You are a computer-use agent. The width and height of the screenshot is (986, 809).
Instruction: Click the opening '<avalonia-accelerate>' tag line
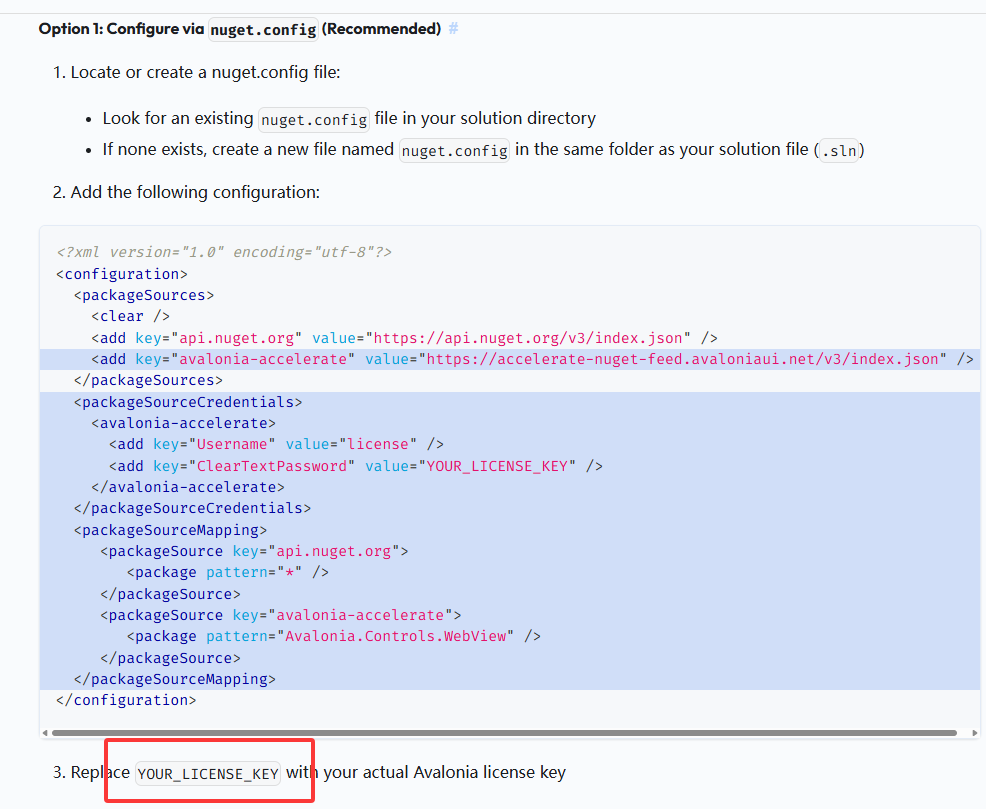coord(184,423)
